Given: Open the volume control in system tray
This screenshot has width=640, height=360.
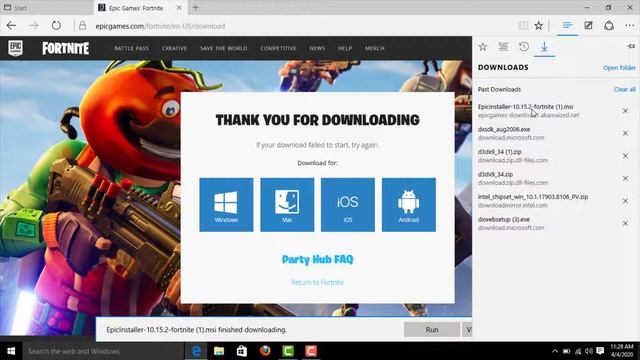Looking at the screenshot, I should [x=589, y=351].
